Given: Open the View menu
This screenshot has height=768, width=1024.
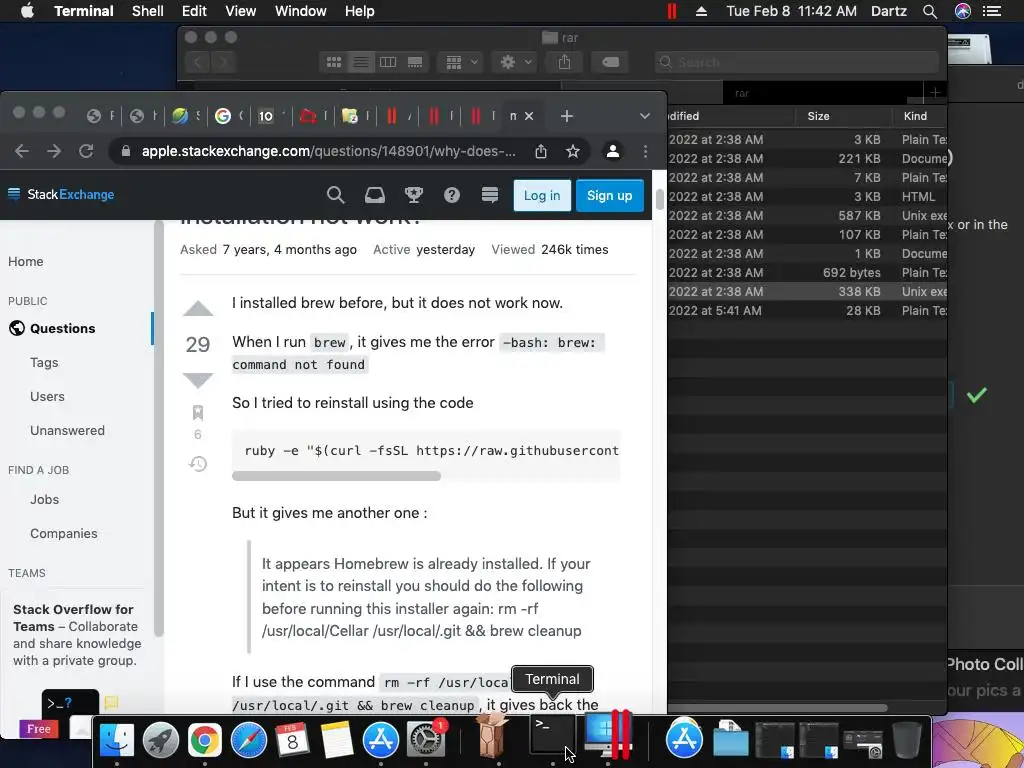Looking at the screenshot, I should click(x=240, y=11).
